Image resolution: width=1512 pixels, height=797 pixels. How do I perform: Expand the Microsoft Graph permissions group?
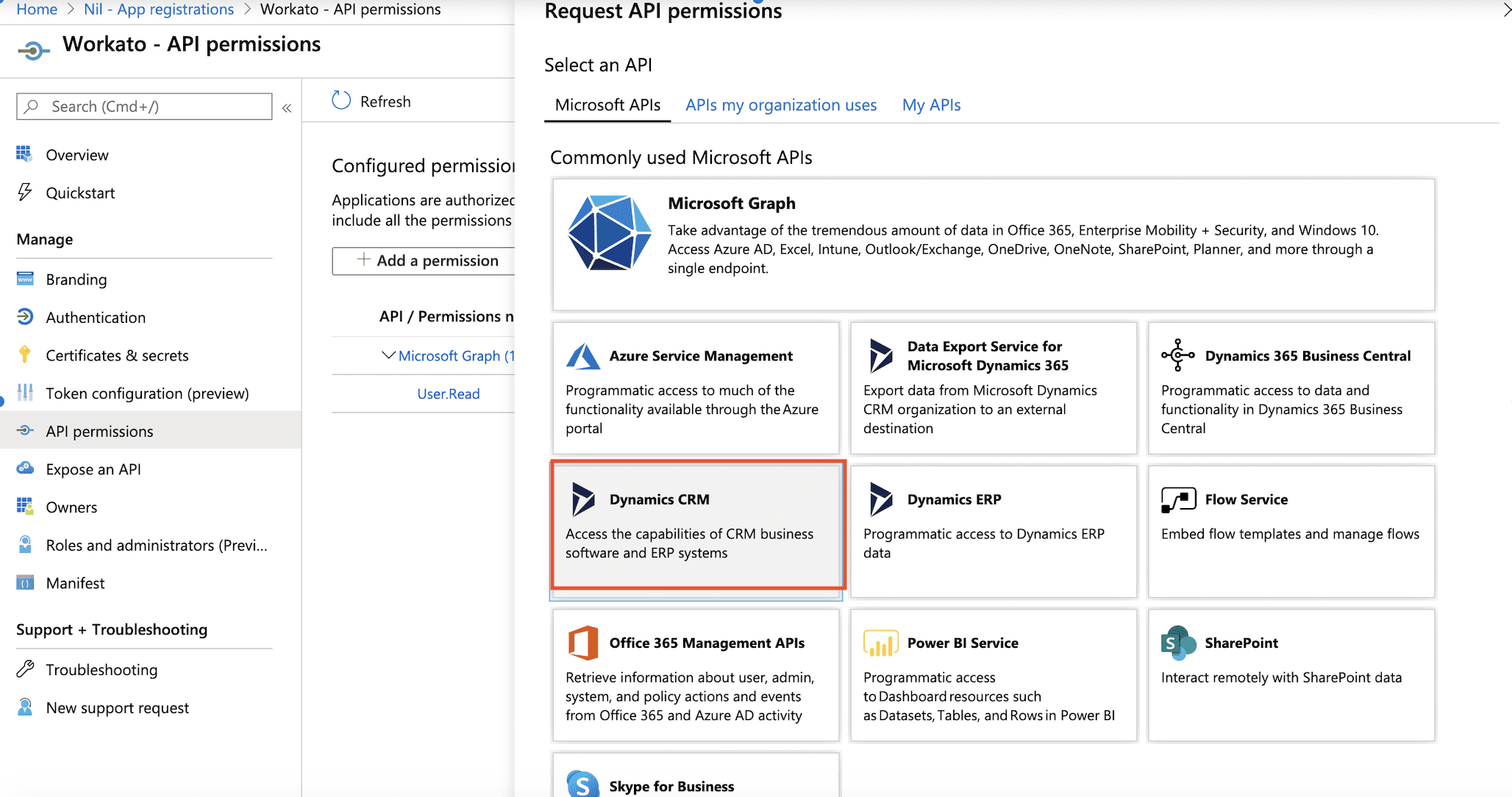coord(389,355)
